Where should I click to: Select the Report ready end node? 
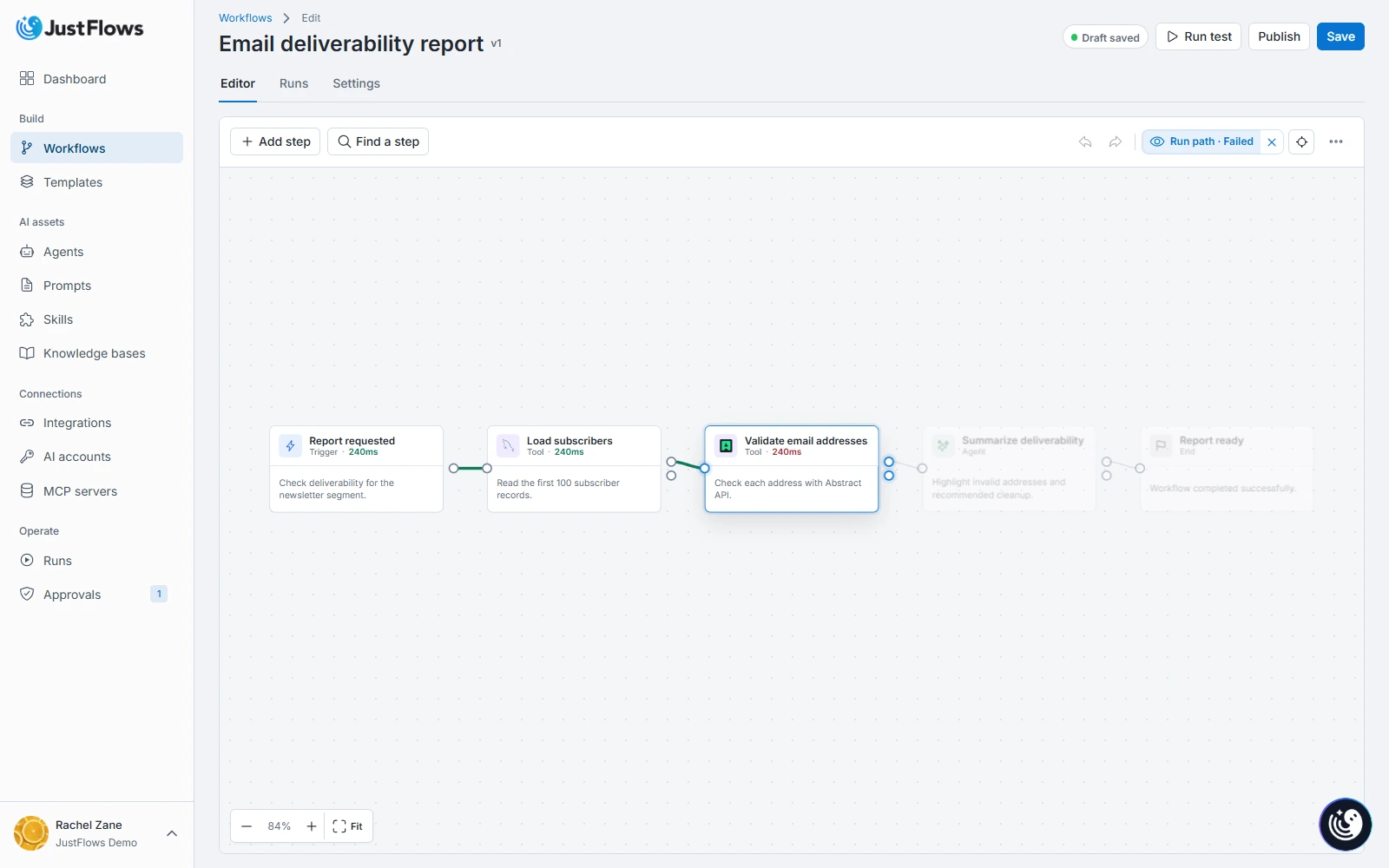coord(1227,469)
